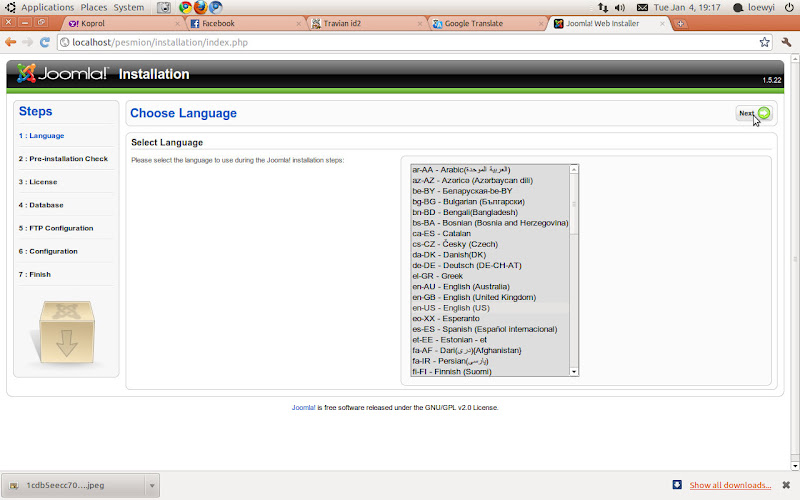Select eo-XX Esperanto language

coord(490,318)
